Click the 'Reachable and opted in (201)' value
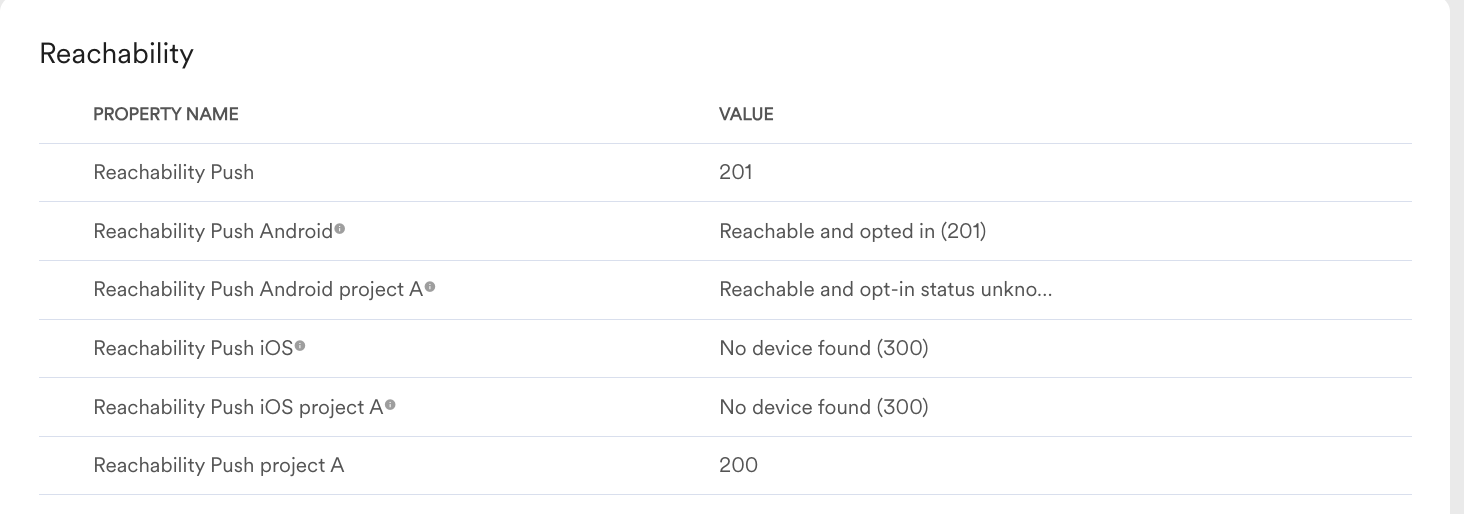This screenshot has width=1464, height=514. (x=852, y=231)
